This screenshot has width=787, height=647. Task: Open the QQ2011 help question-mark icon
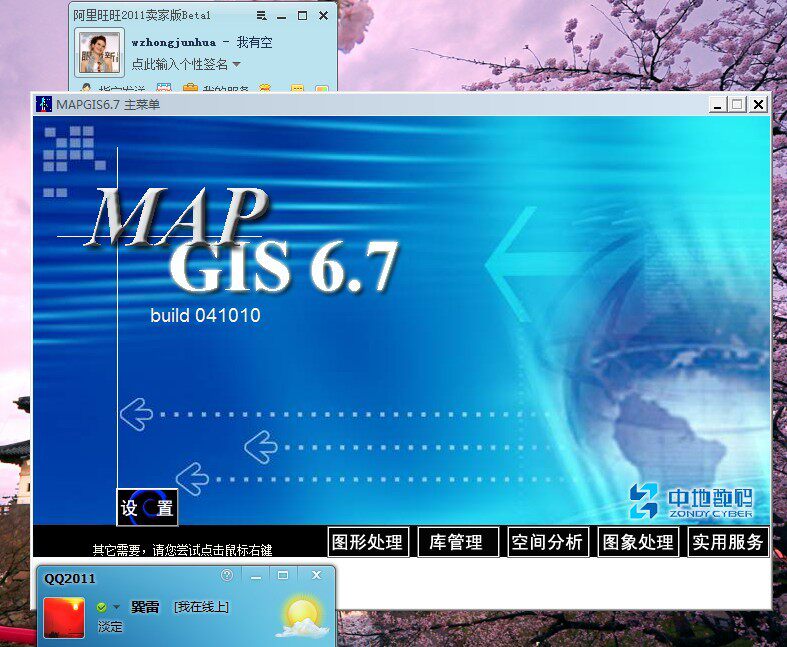click(x=227, y=575)
